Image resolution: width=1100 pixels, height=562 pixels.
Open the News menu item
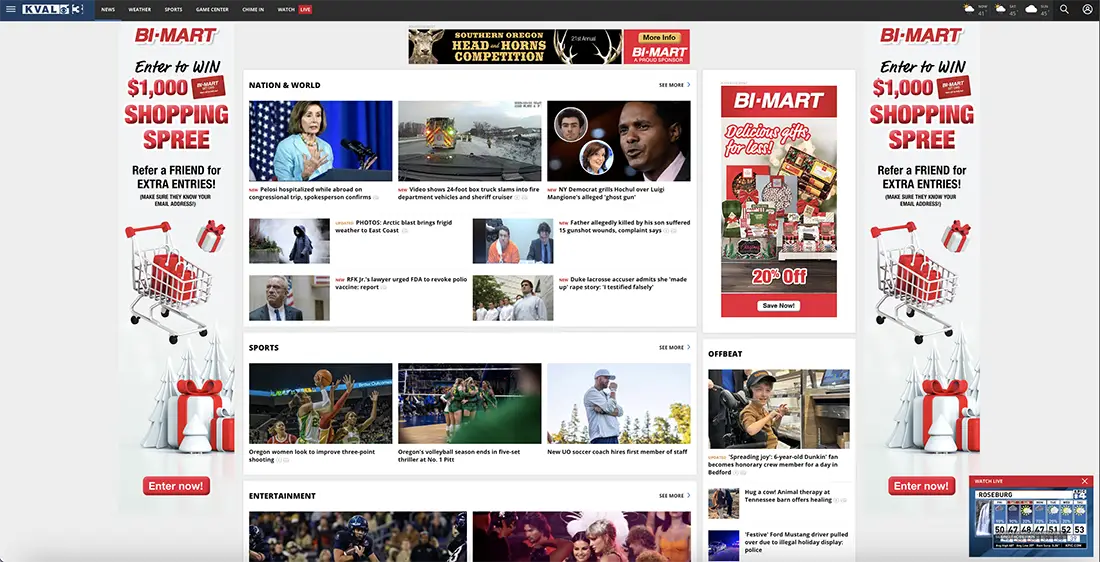pyautogui.click(x=107, y=9)
